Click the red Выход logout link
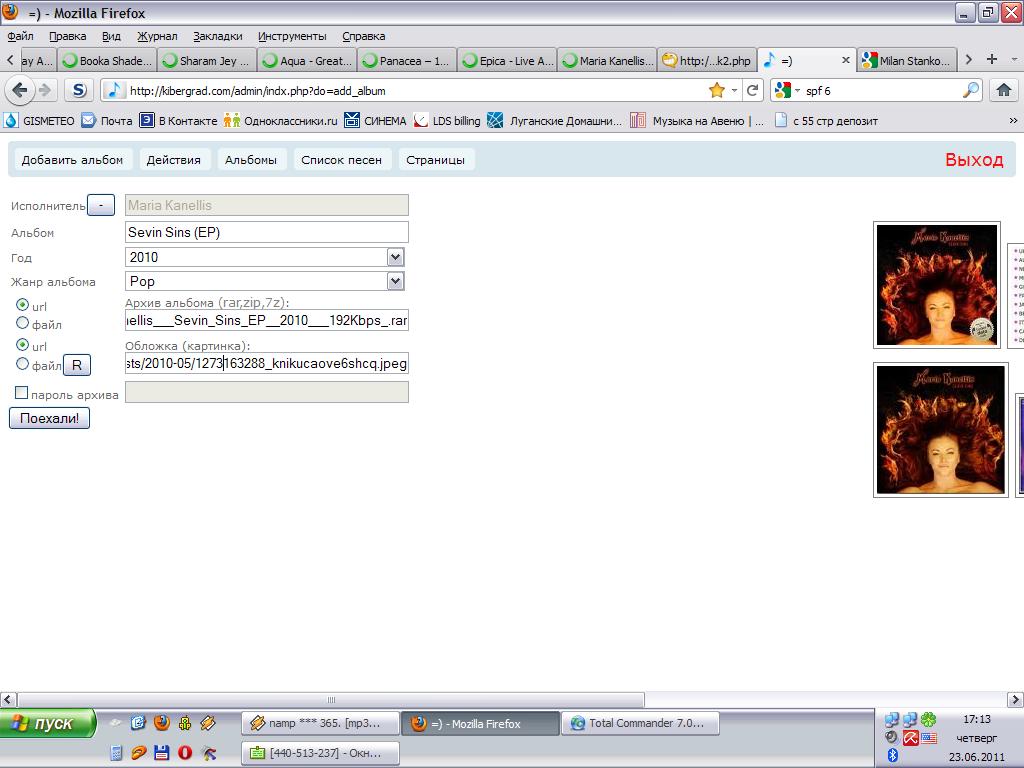1024x768 pixels. click(974, 160)
